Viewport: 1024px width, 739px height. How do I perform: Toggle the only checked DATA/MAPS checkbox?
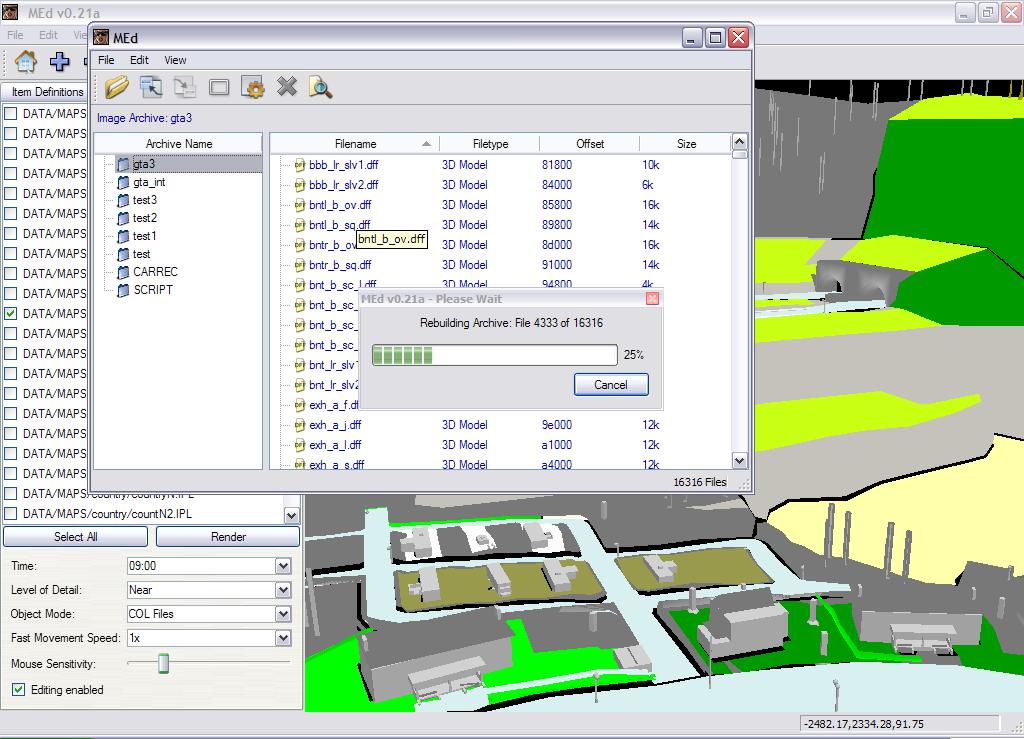[x=11, y=313]
